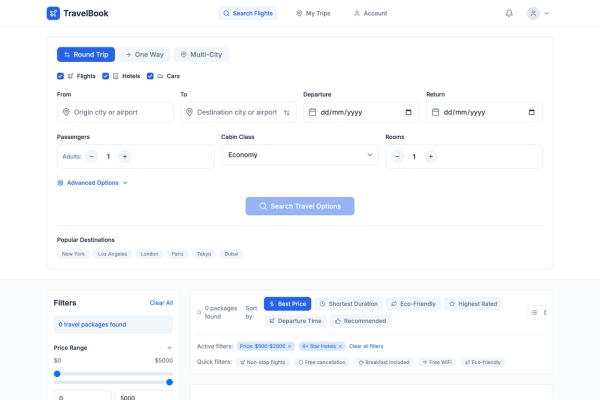600x400 pixels.
Task: Click the '0 travel packages found' text
Action: click(x=92, y=325)
